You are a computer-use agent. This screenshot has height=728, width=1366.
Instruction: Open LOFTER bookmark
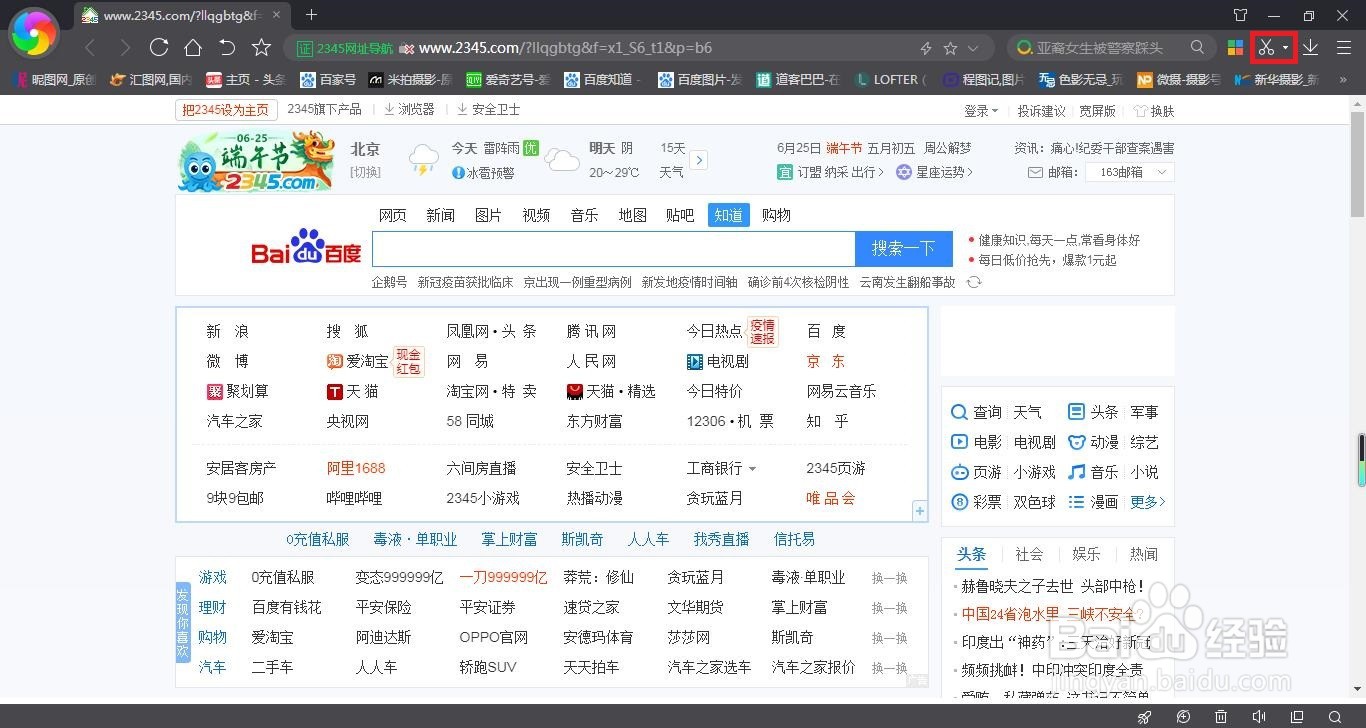click(x=890, y=79)
